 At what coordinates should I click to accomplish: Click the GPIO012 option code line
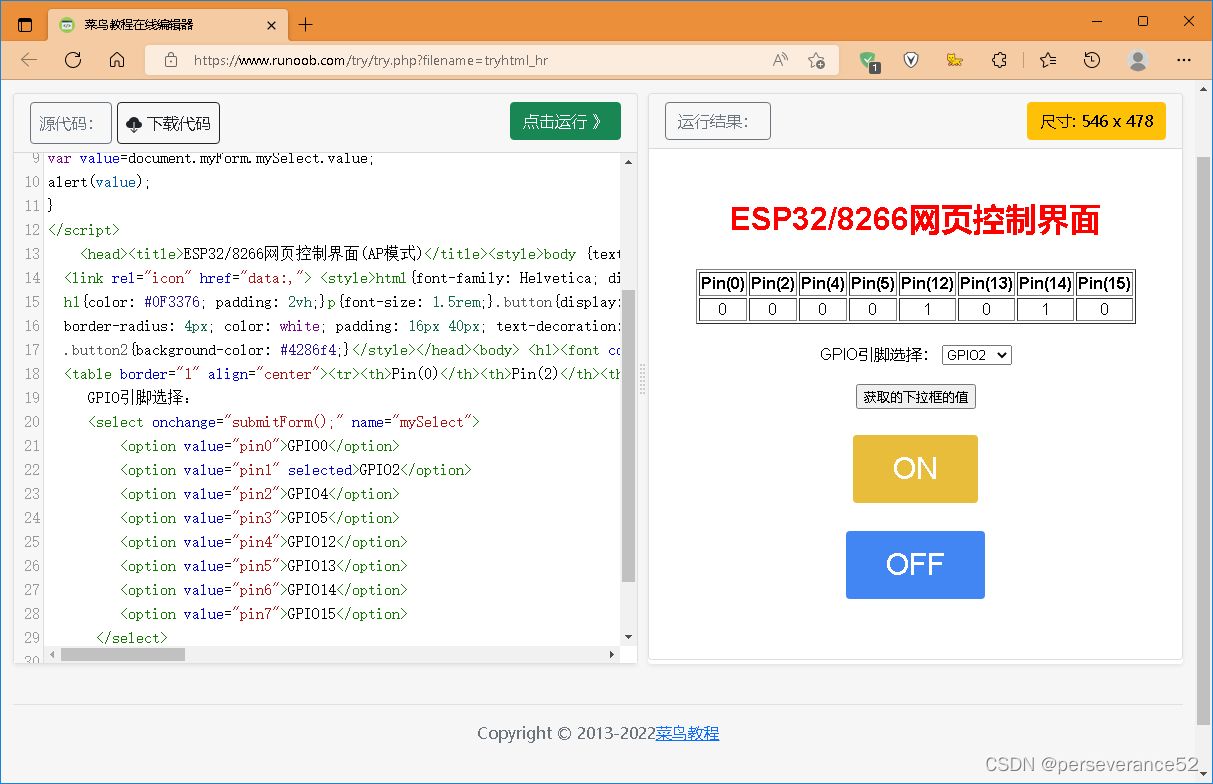coord(264,542)
